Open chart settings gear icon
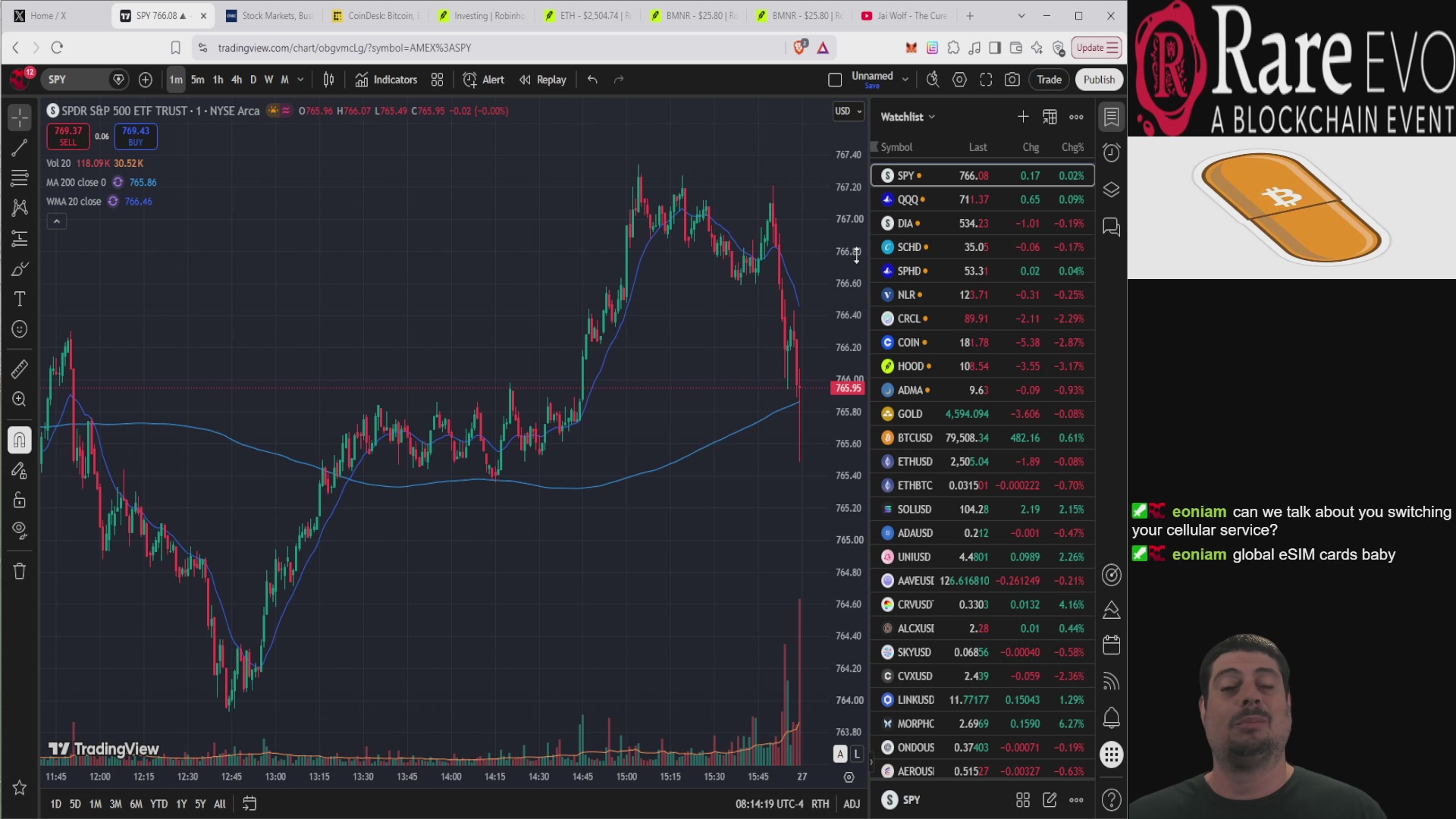This screenshot has width=1456, height=819. click(959, 80)
